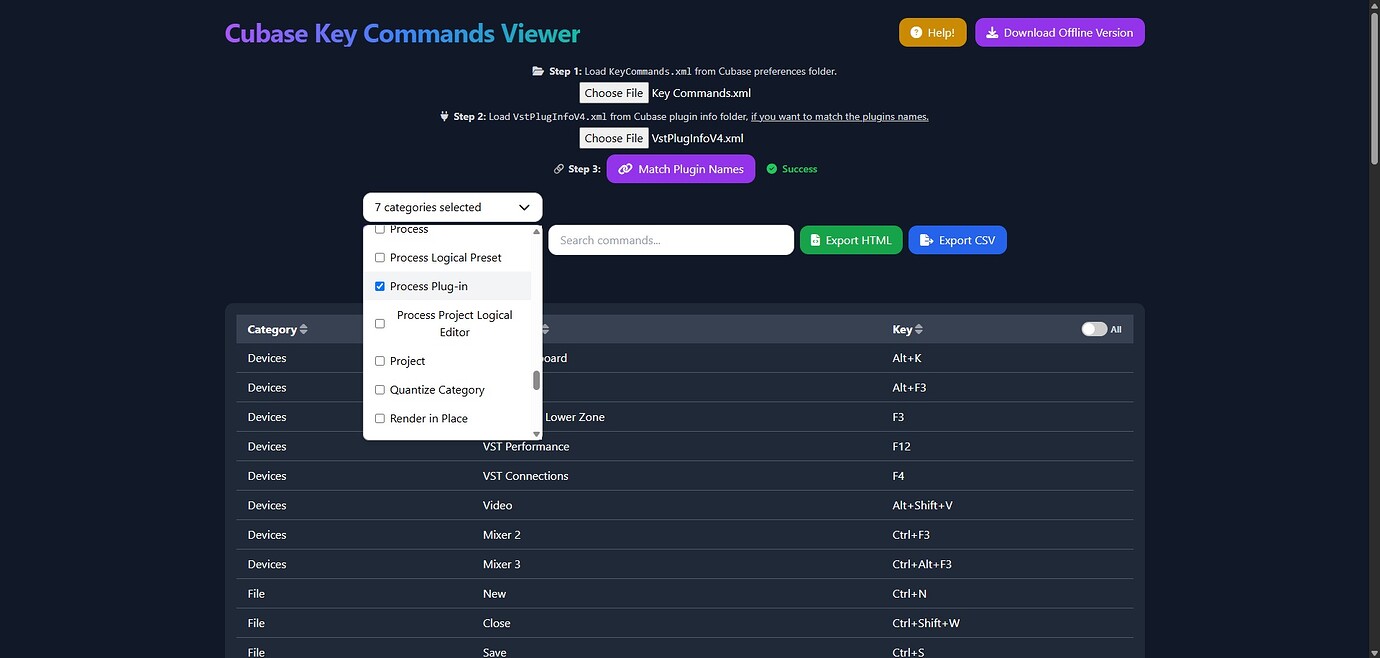Check the Process Project Logical Editor option
The width and height of the screenshot is (1380, 658).
(379, 323)
